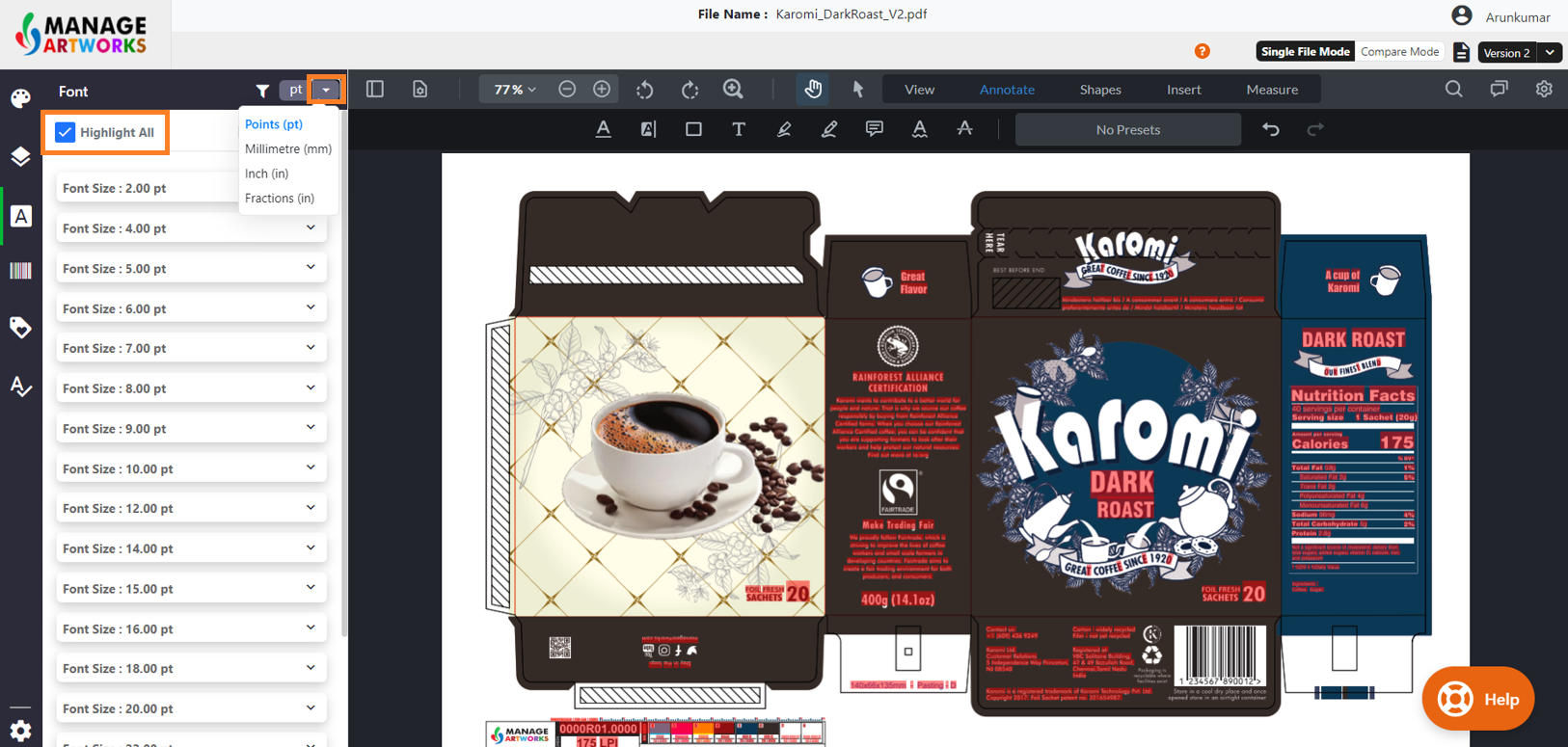Open the tag panel in sidebar
1568x747 pixels.
point(20,328)
